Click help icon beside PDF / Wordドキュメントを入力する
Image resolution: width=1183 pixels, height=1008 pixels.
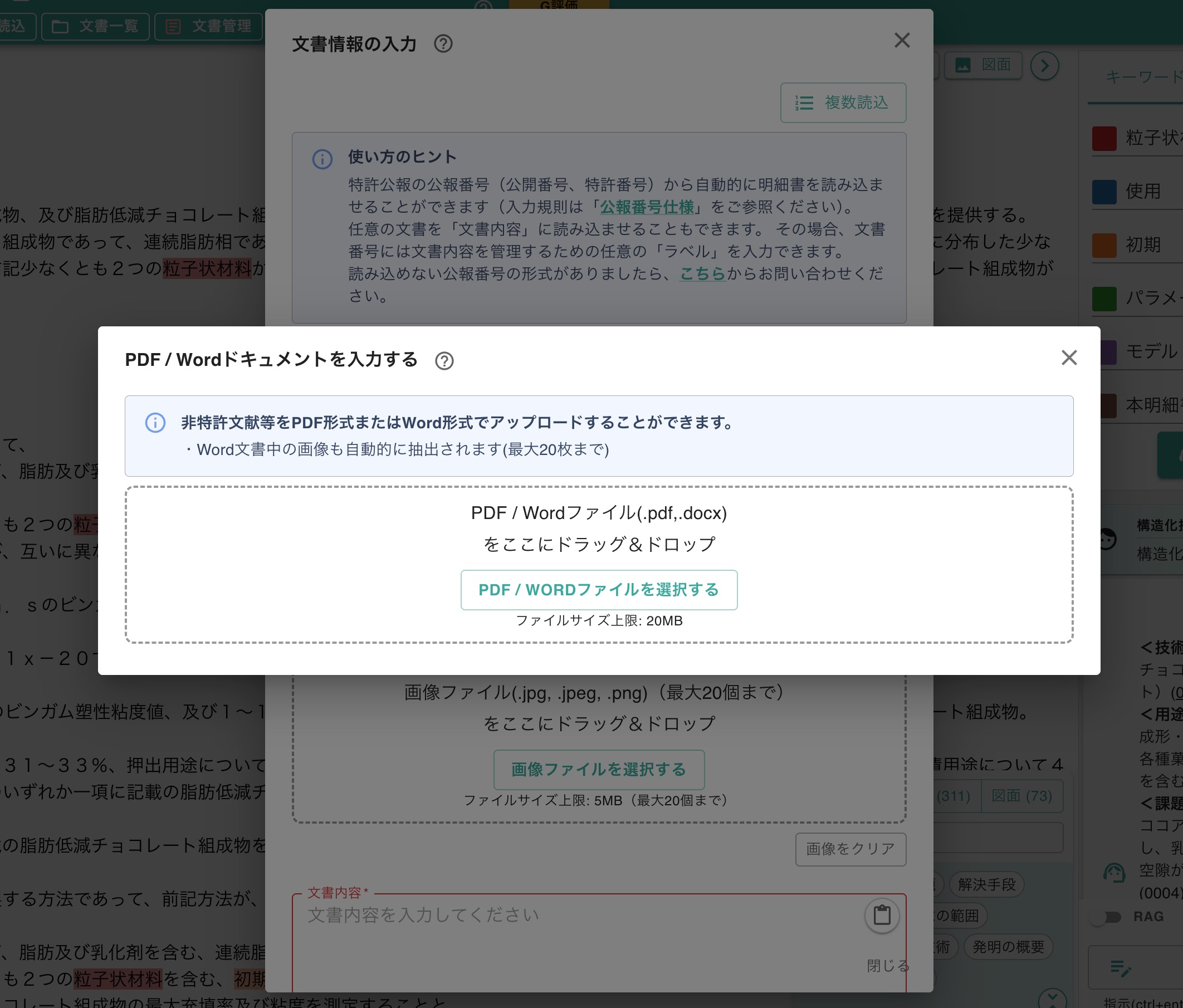point(444,361)
